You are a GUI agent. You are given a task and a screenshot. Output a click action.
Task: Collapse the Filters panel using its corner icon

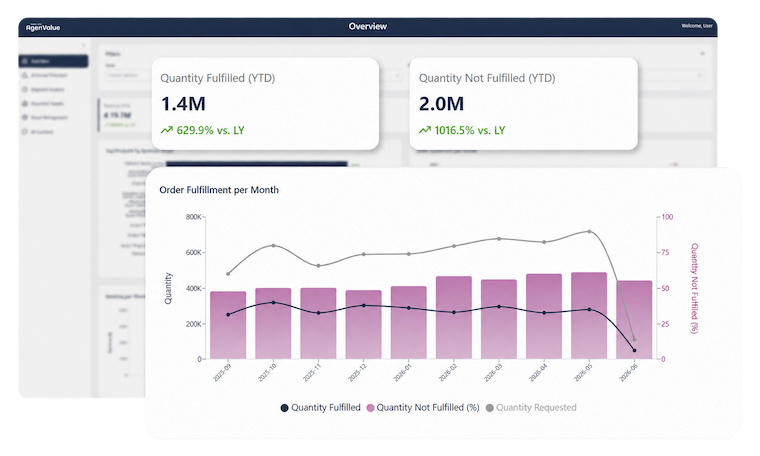pos(702,53)
